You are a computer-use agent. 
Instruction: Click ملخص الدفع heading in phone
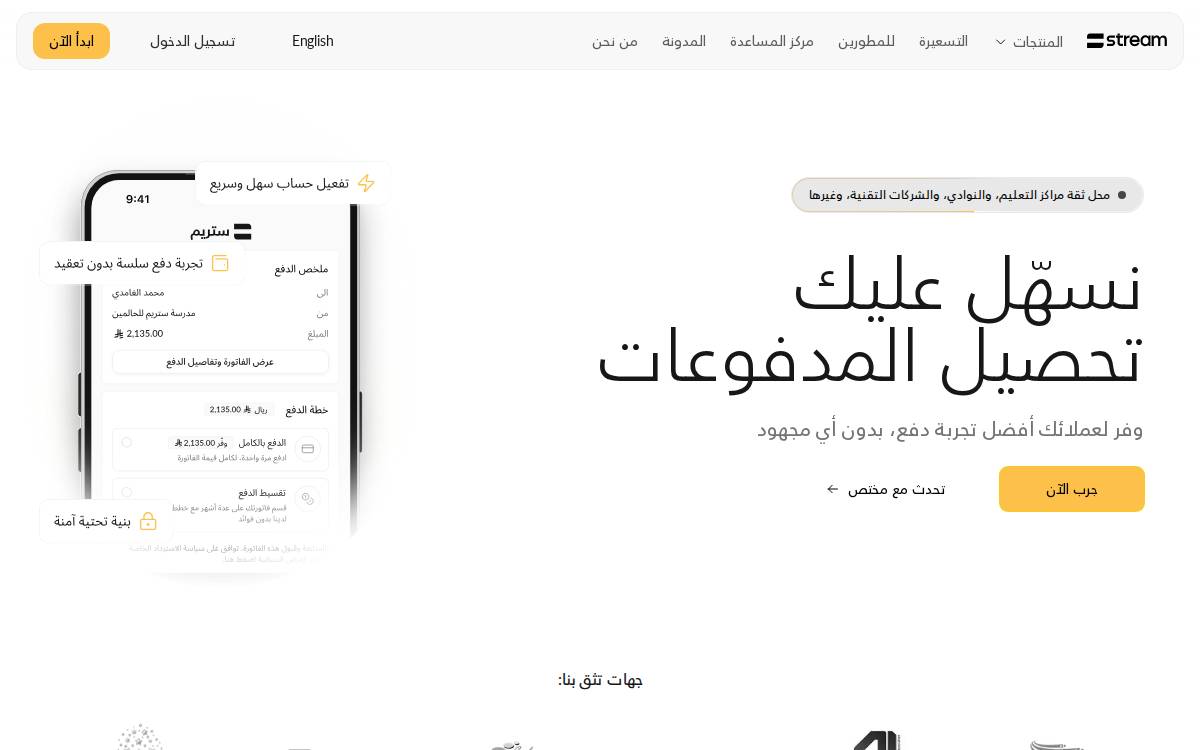coord(301,269)
